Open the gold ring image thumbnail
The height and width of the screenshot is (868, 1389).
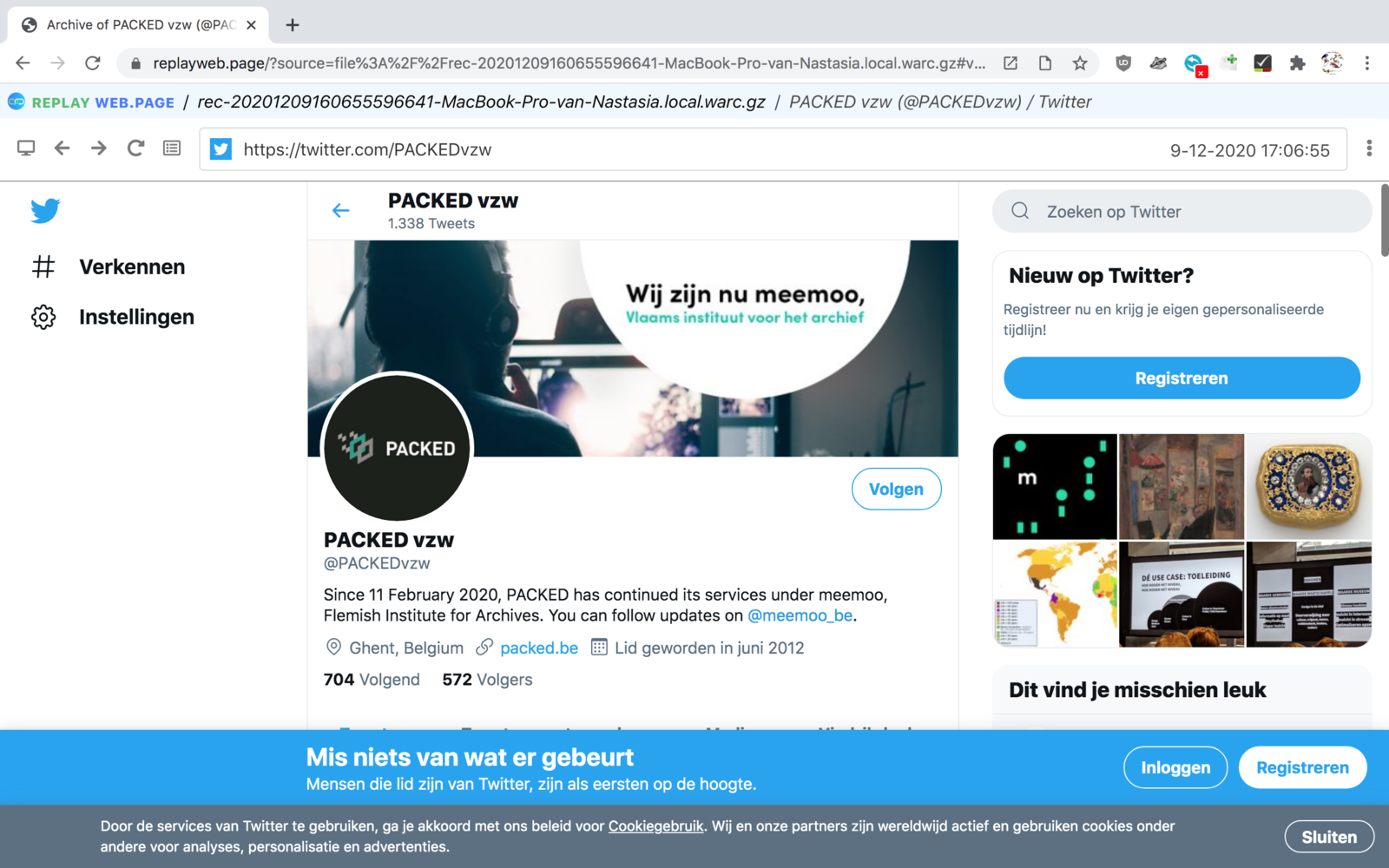tap(1309, 486)
